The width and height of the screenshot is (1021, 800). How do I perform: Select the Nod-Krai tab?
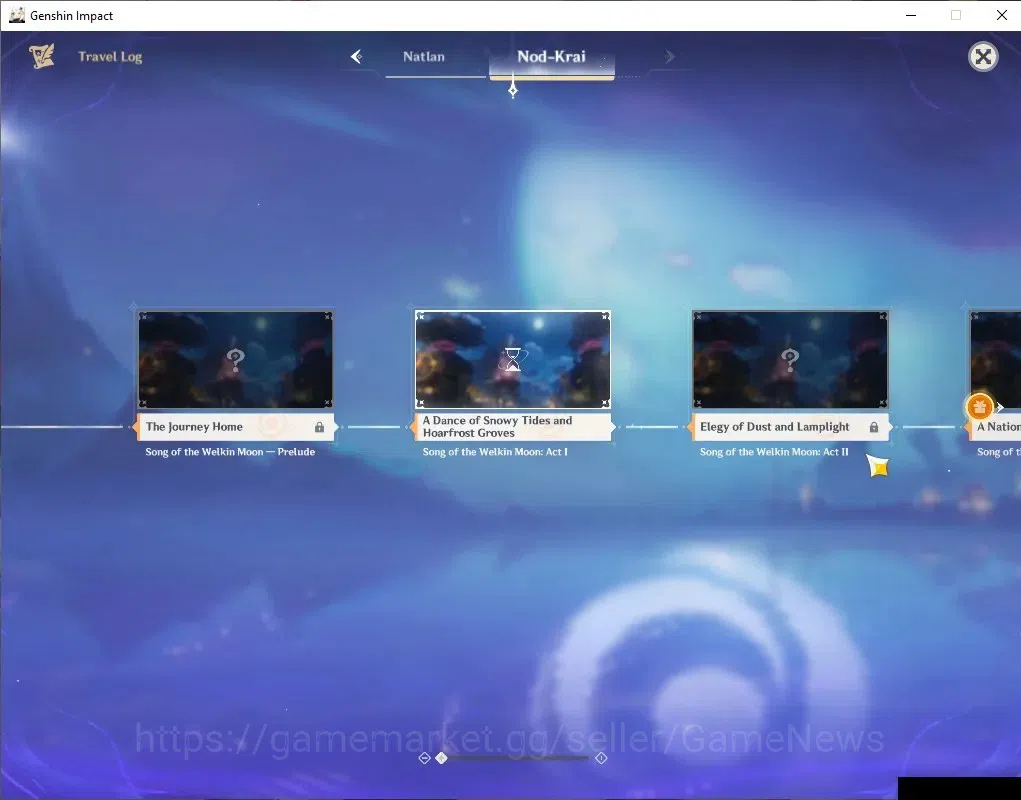(x=552, y=57)
